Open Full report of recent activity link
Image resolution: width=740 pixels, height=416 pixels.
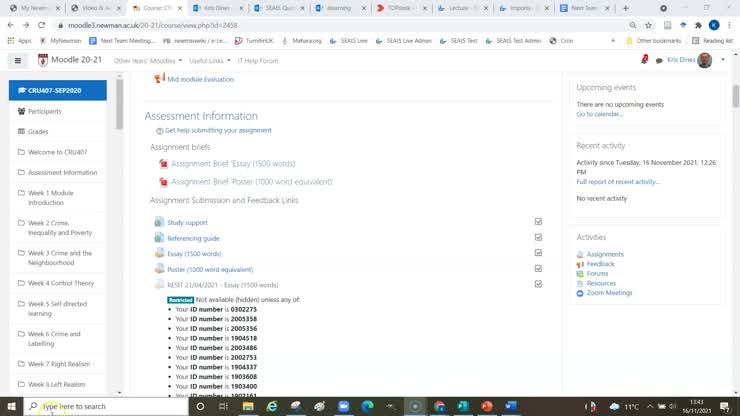pyautogui.click(x=617, y=182)
